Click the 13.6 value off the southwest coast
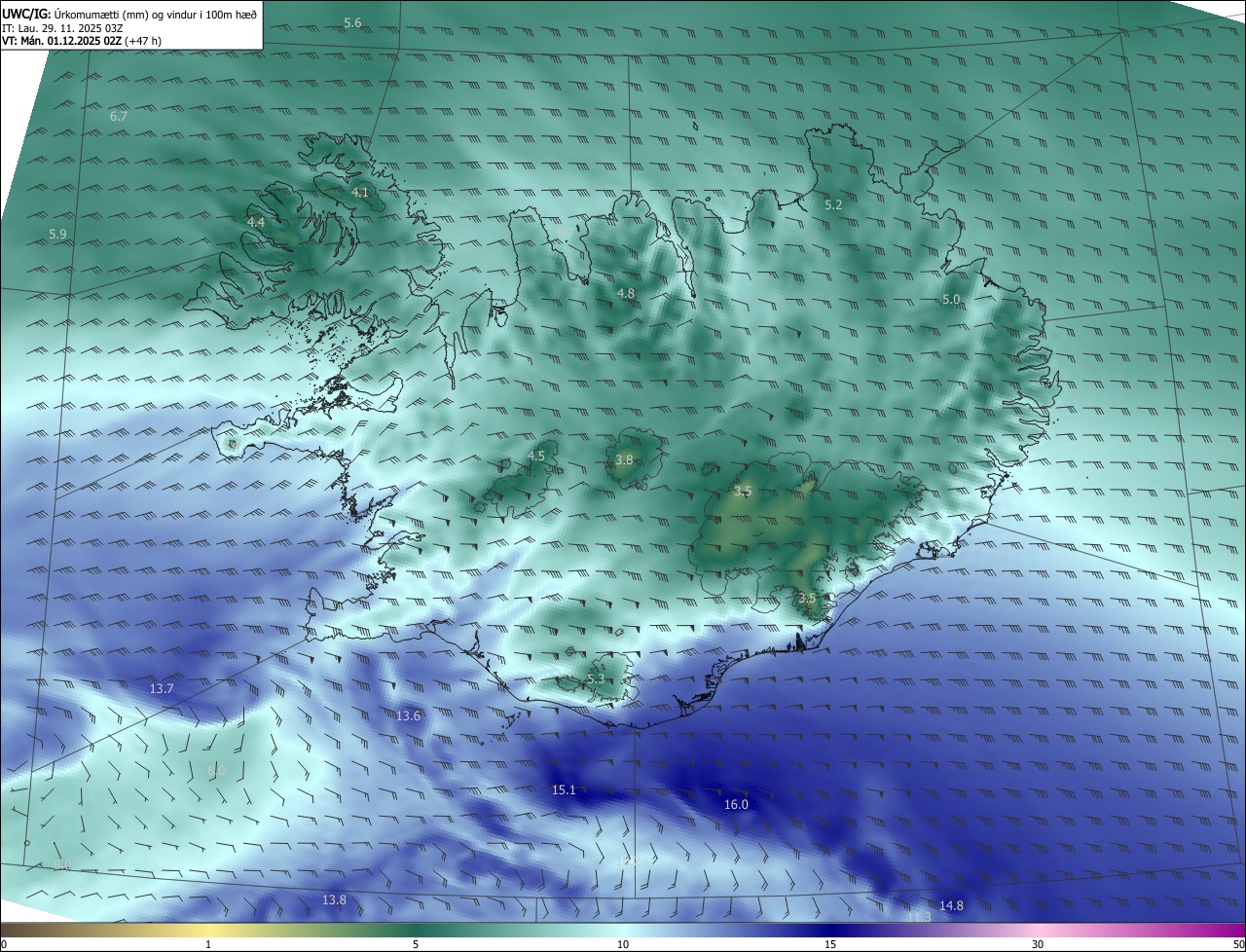This screenshot has width=1246, height=952. 409,716
